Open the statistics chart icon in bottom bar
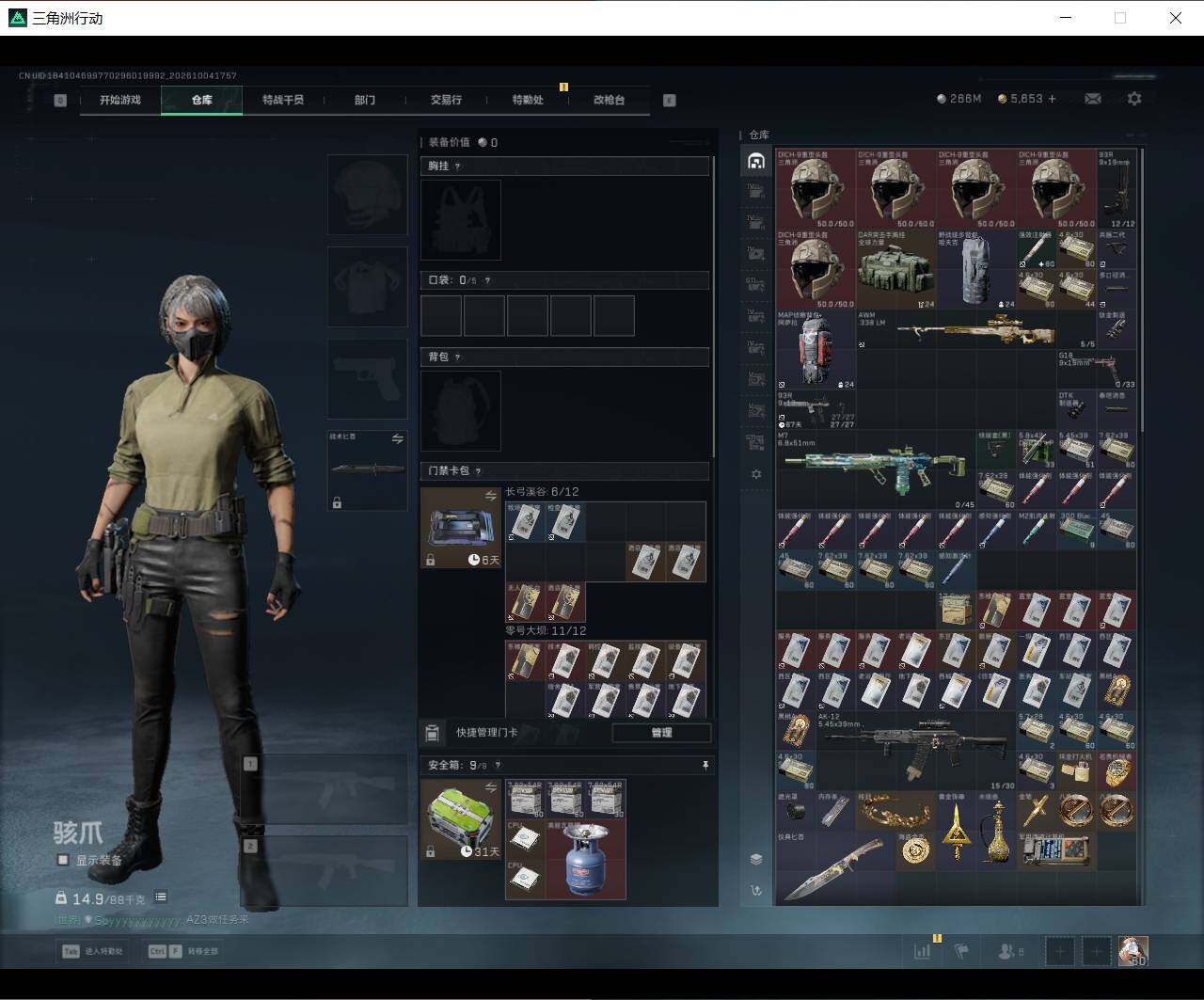 (923, 951)
